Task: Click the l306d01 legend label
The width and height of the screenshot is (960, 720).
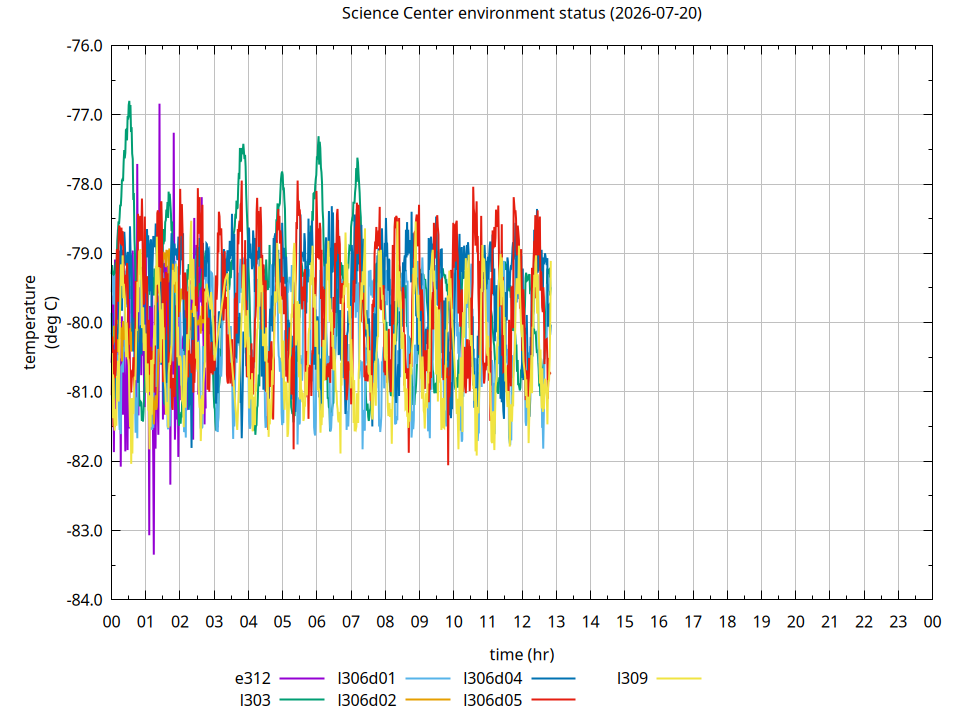Action: pos(367,678)
